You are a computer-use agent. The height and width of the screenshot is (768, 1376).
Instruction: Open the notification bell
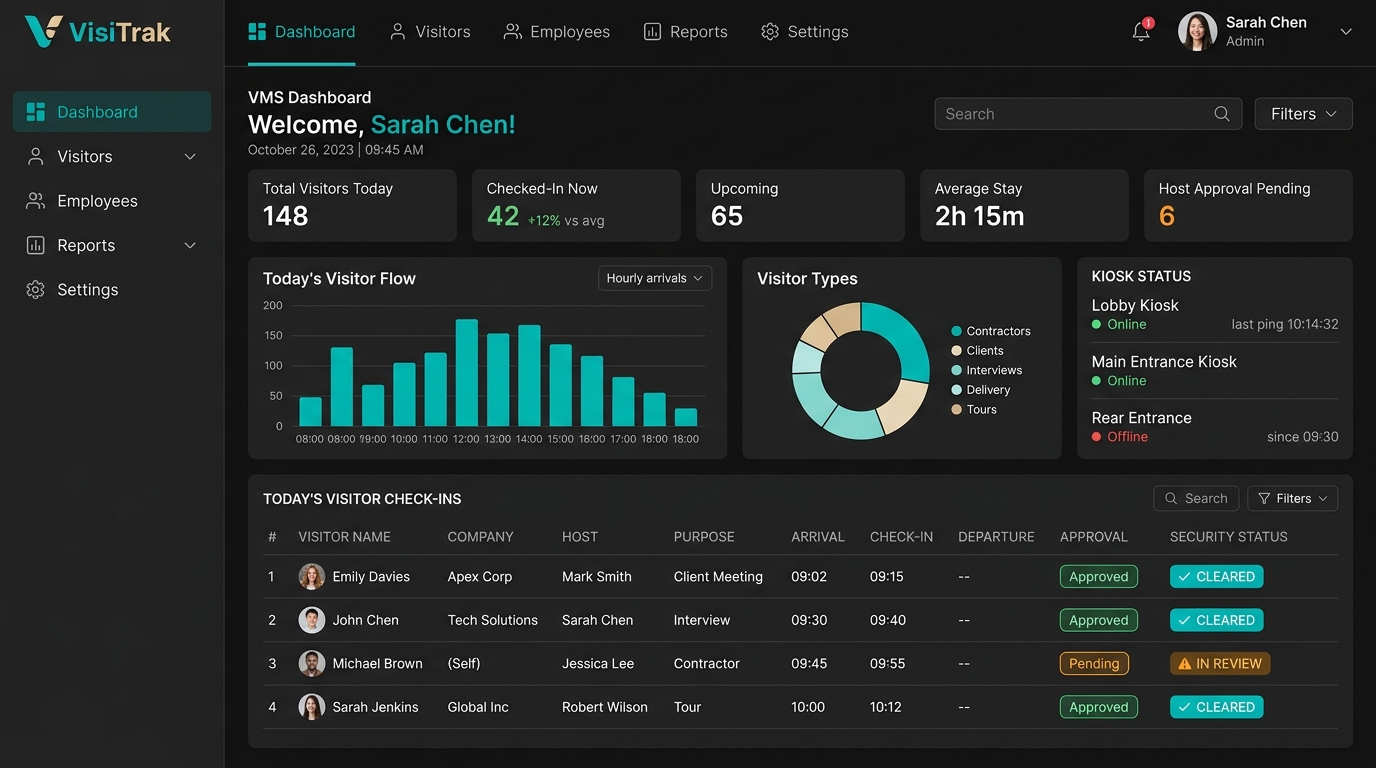click(x=1141, y=31)
